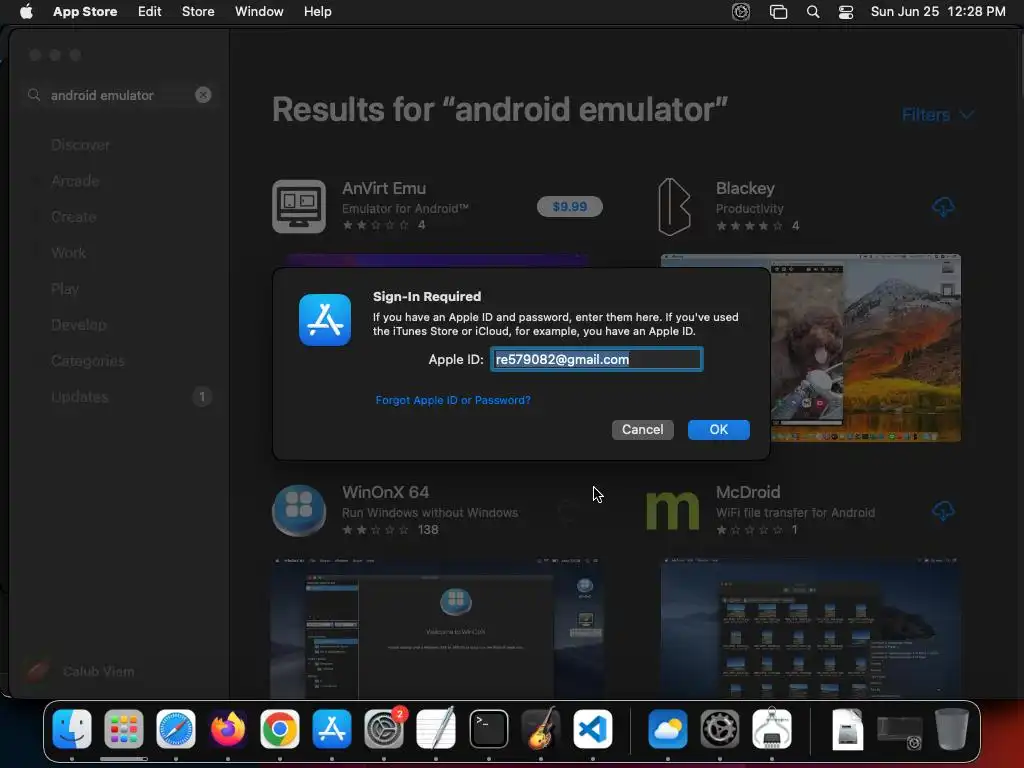Select Arcade in the sidebar

[75, 181]
